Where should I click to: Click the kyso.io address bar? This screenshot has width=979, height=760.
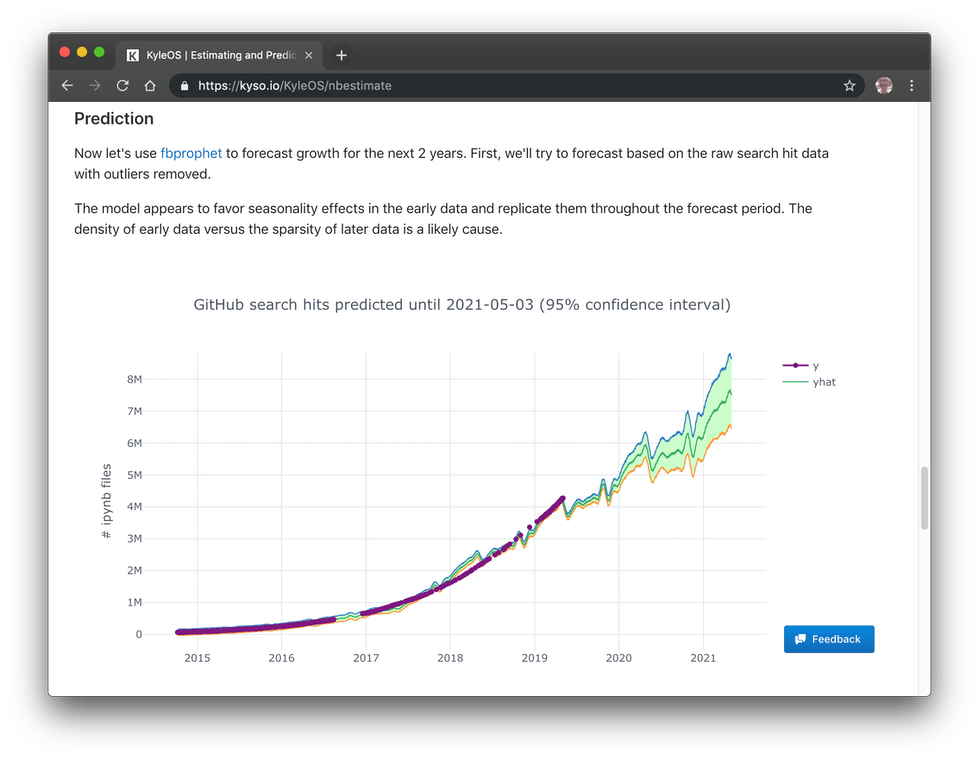point(517,86)
